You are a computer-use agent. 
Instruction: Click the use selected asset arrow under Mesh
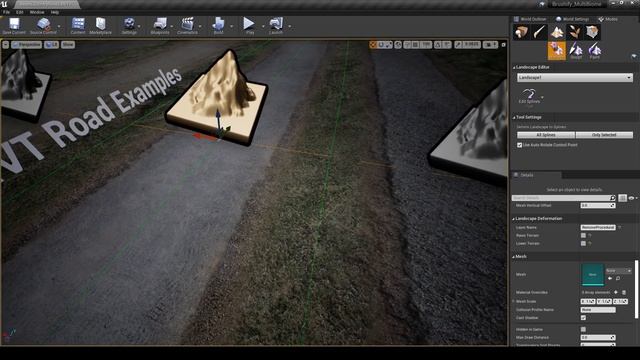pyautogui.click(x=610, y=278)
